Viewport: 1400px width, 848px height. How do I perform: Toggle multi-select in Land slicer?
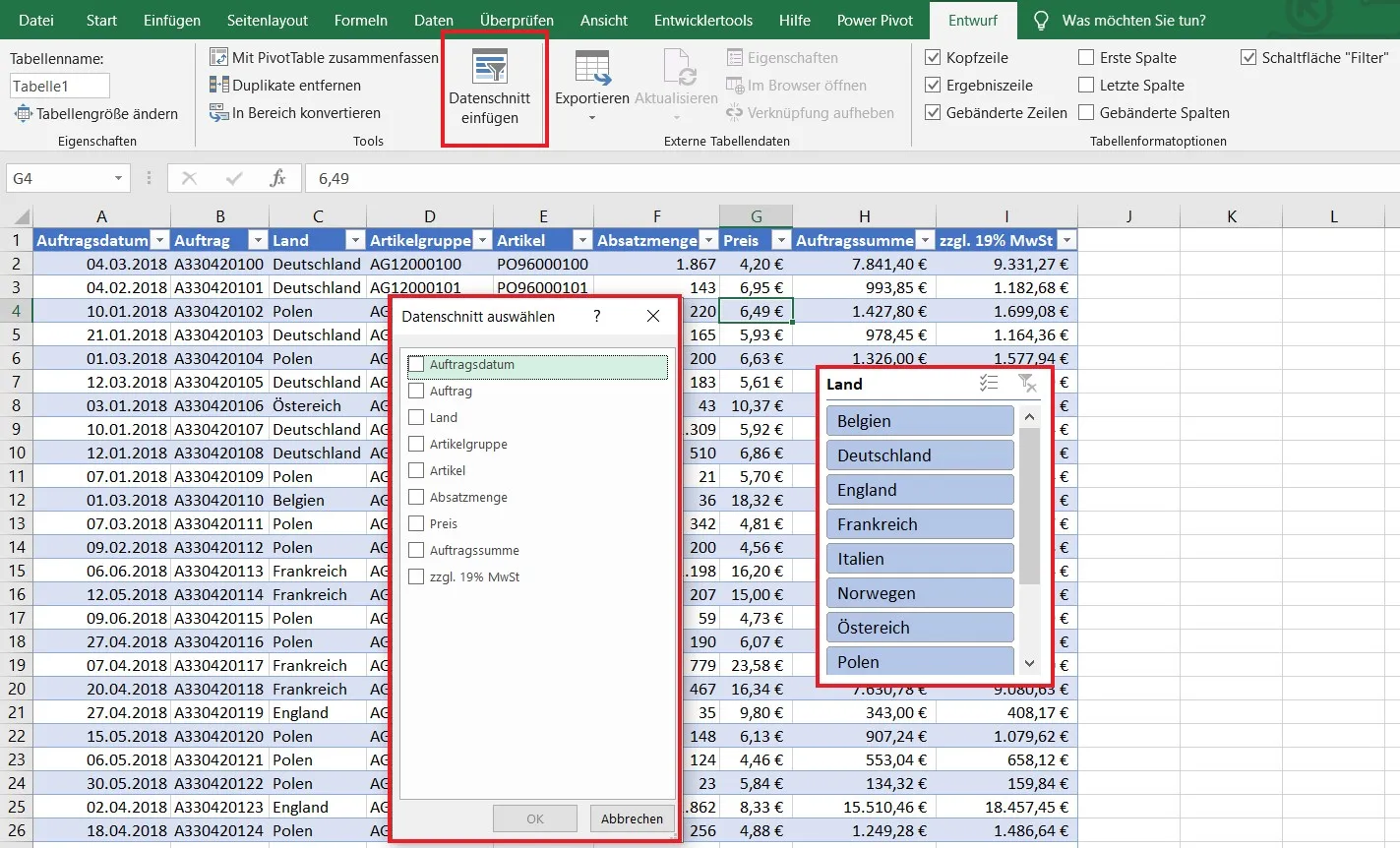tap(989, 384)
